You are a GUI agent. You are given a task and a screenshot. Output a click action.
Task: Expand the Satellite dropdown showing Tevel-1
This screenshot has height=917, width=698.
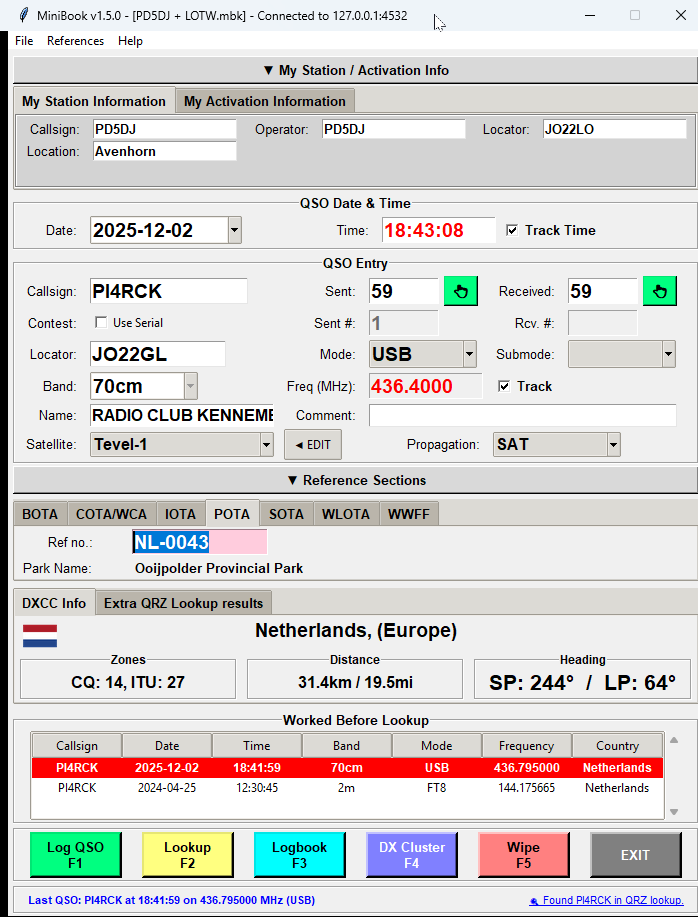(x=266, y=444)
